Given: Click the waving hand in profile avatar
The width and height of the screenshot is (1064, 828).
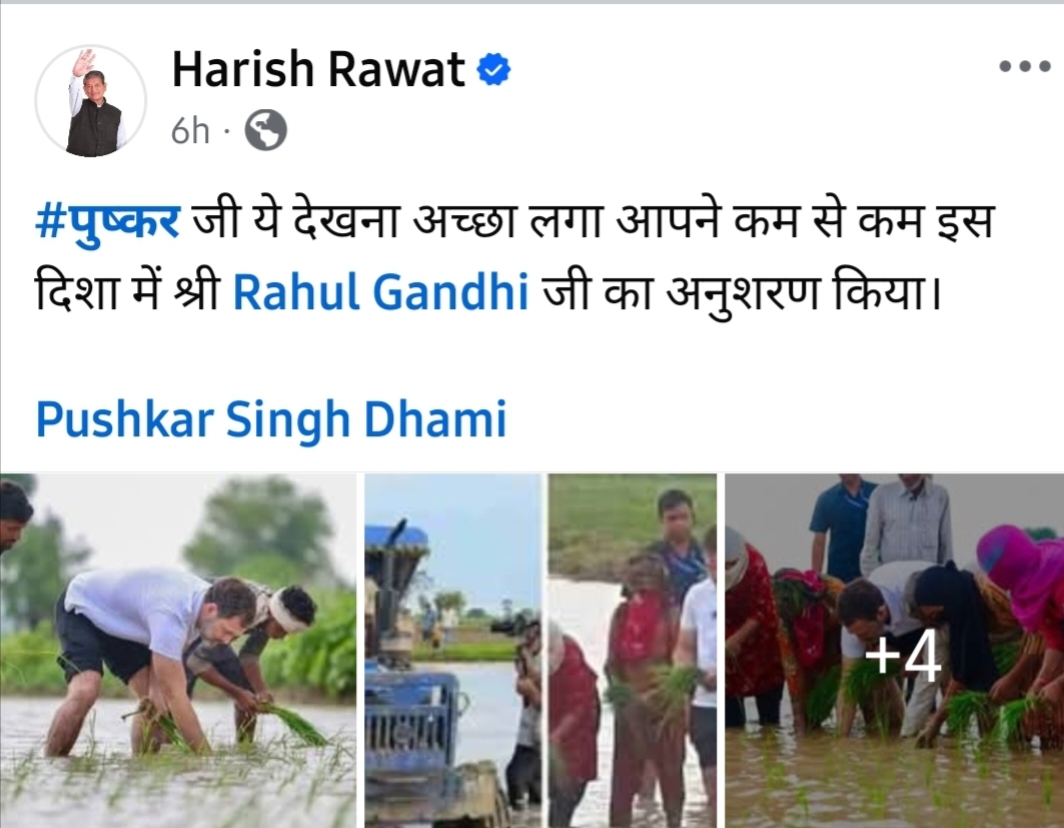Looking at the screenshot, I should coord(85,61).
